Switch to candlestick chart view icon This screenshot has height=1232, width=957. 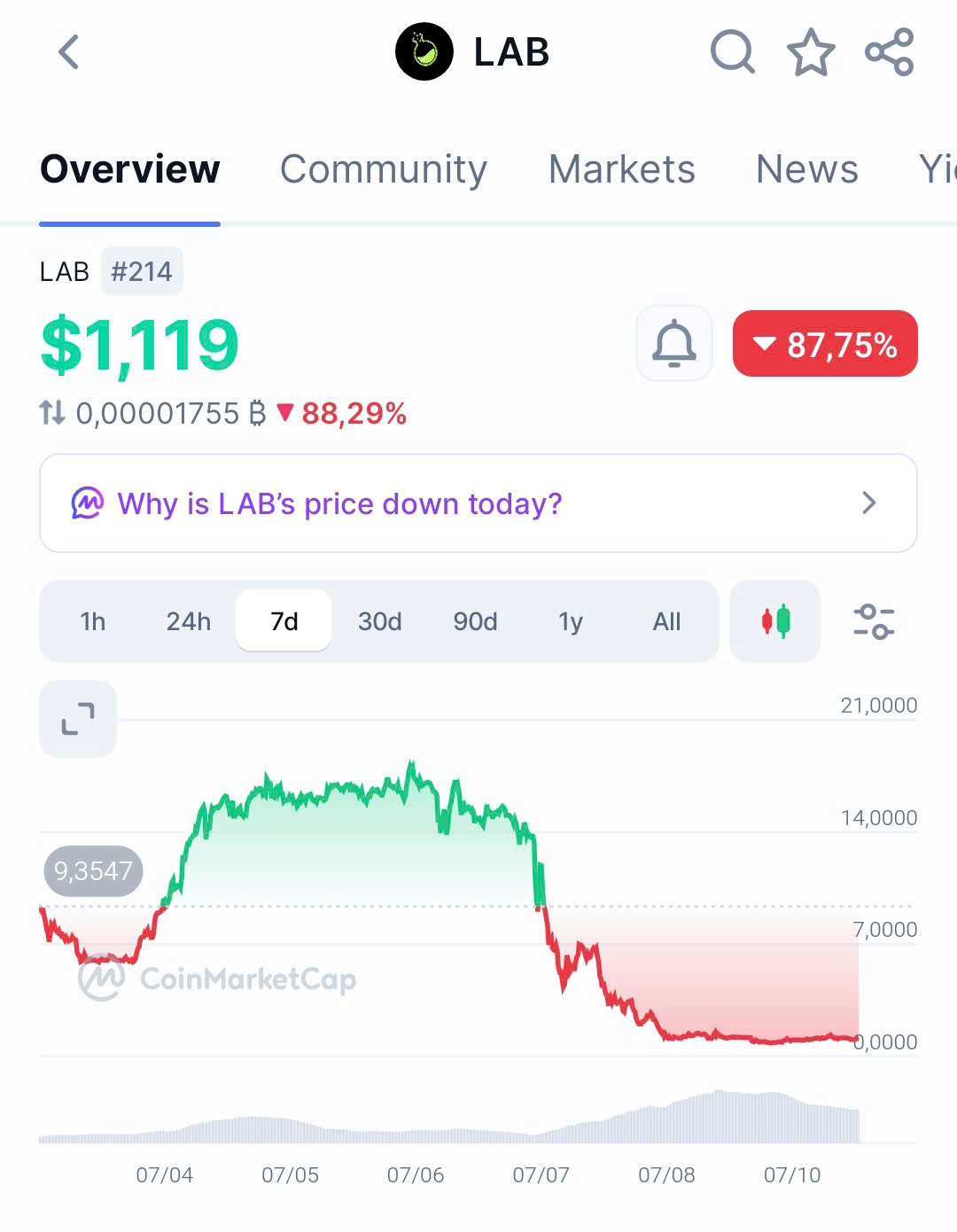[775, 621]
